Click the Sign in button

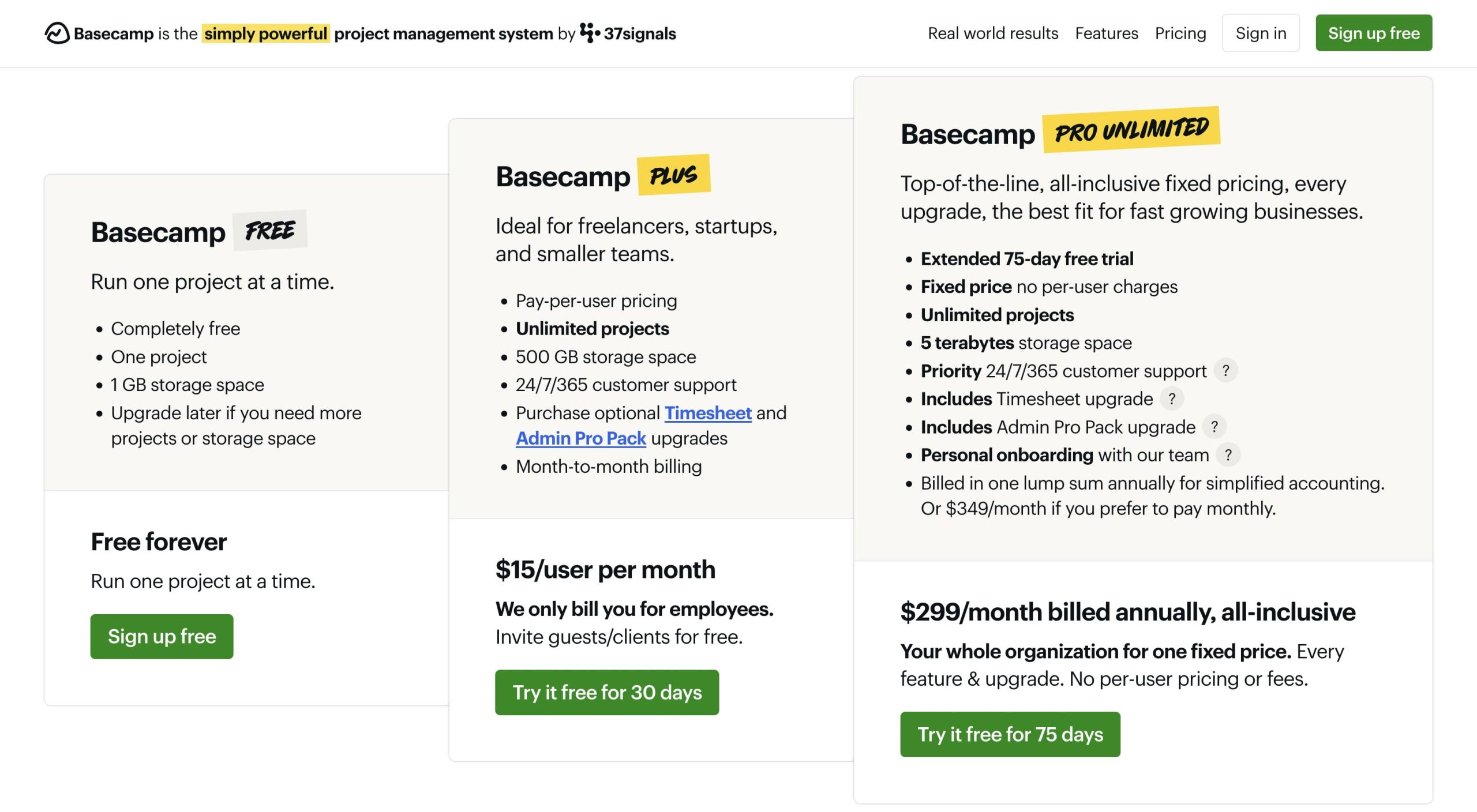point(1261,33)
